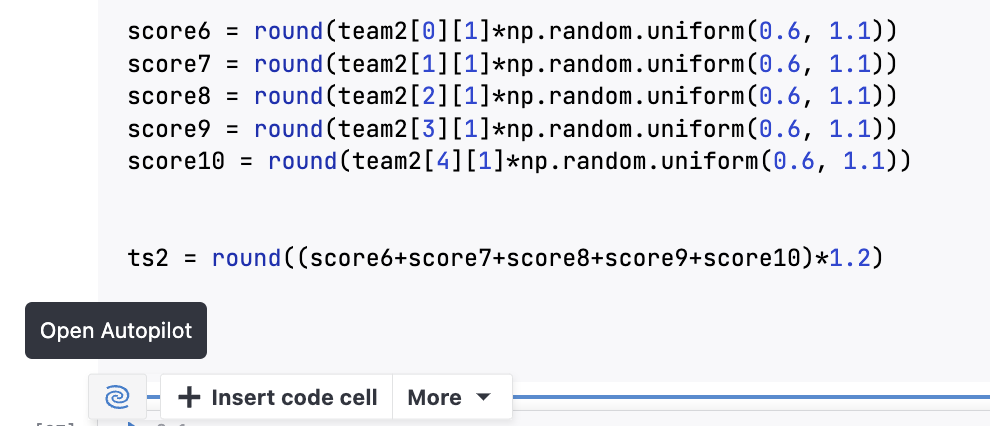Open Autopilot with the swirl icon

pos(117,397)
